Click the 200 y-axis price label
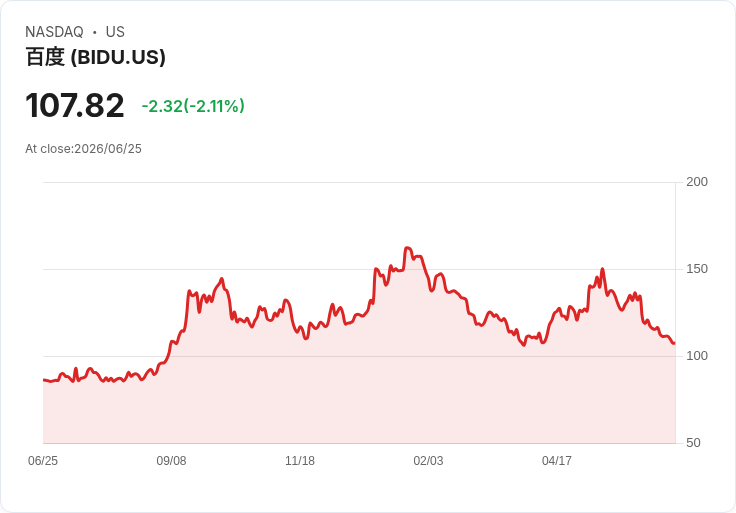 click(x=697, y=182)
